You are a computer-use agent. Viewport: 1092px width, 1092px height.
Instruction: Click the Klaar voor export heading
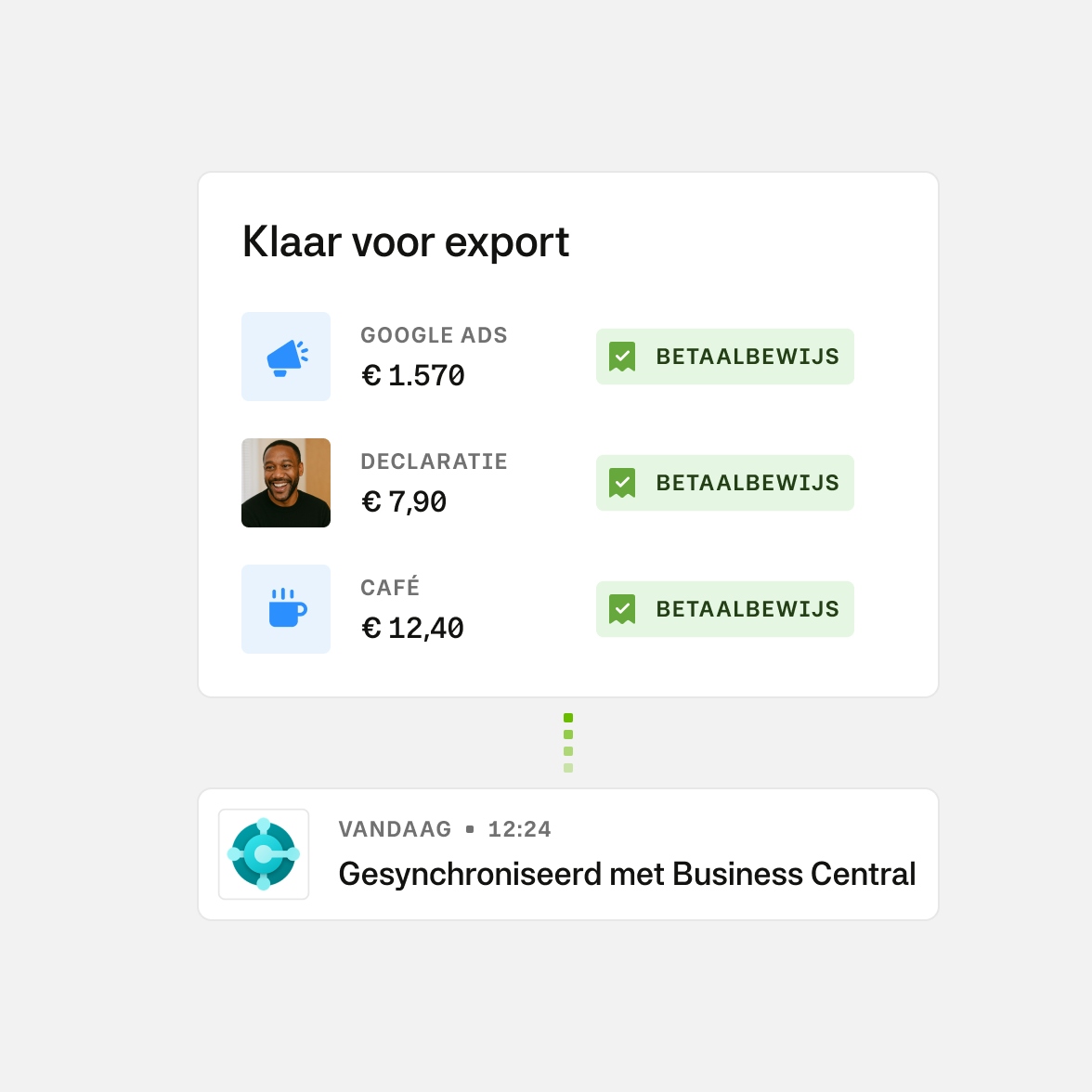pos(406,242)
